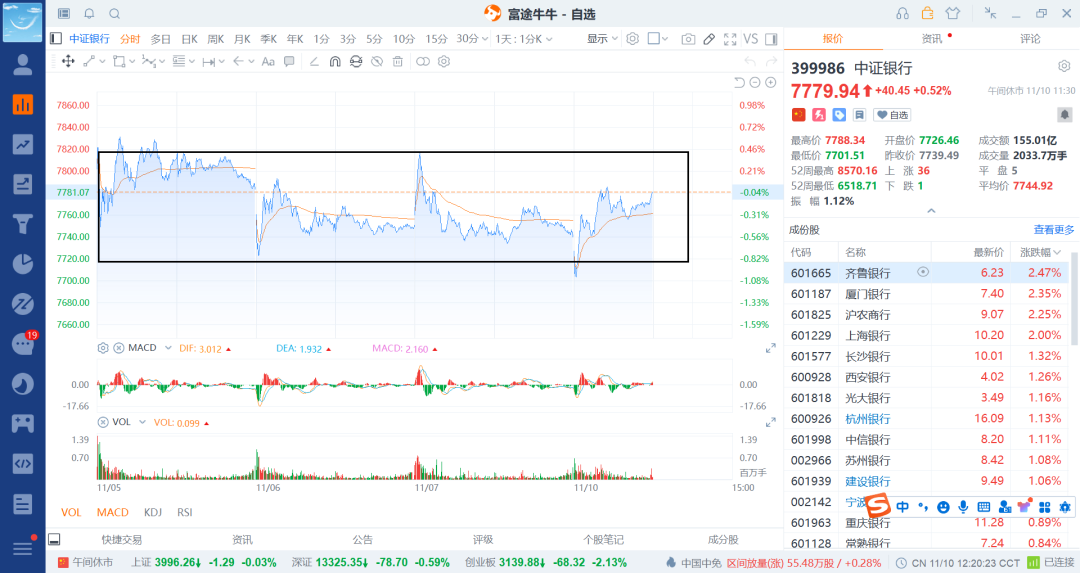Open the account profile icon in sidebar
Image resolution: width=1080 pixels, height=573 pixels.
coord(23,65)
